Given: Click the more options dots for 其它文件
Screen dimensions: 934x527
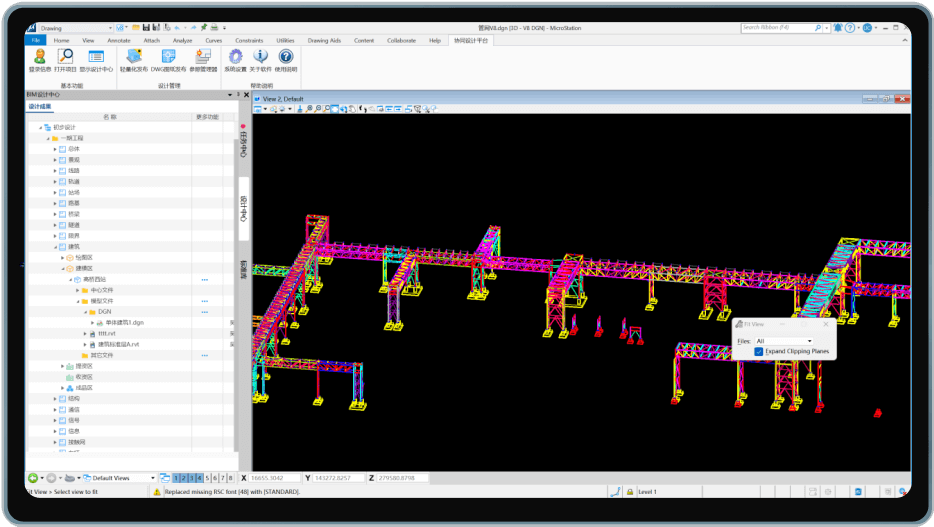Looking at the screenshot, I should tap(204, 356).
